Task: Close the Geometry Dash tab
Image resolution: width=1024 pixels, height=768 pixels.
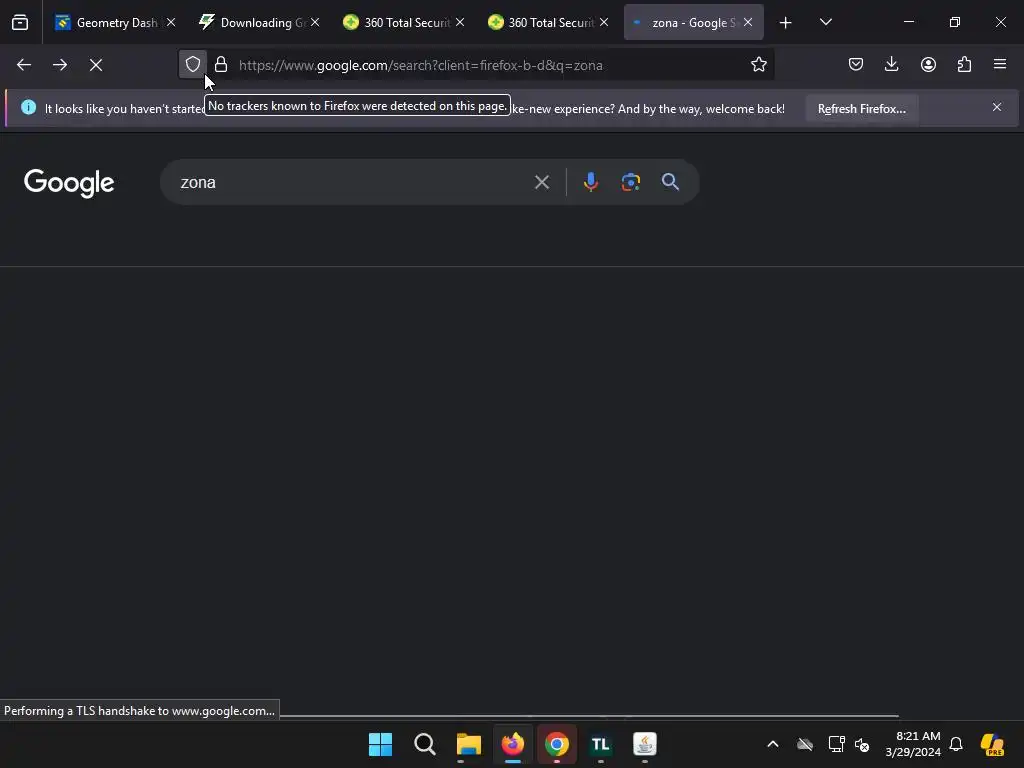Action: click(x=171, y=22)
